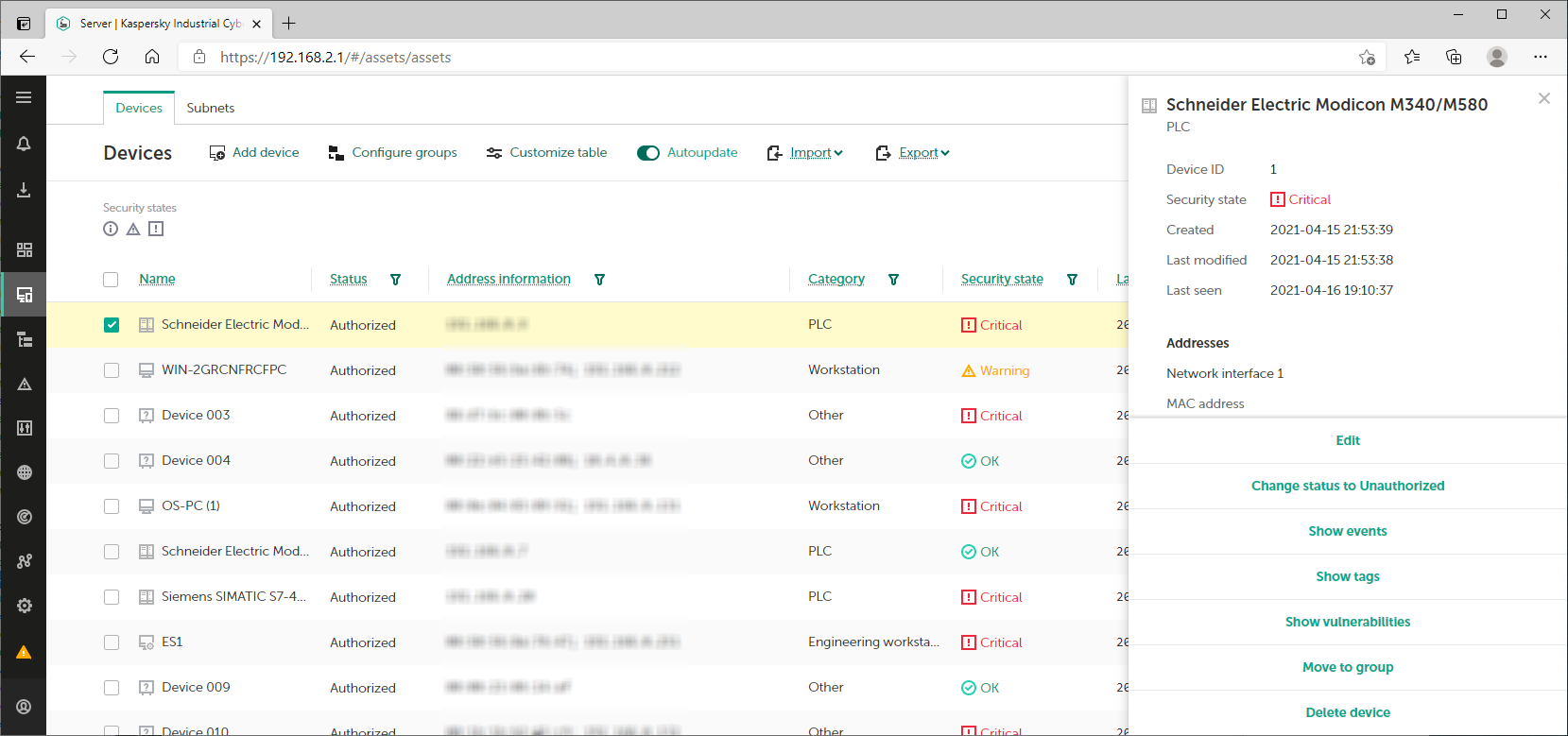Click the notifications bell icon in sidebar
The image size is (1568, 736).
coord(24,144)
